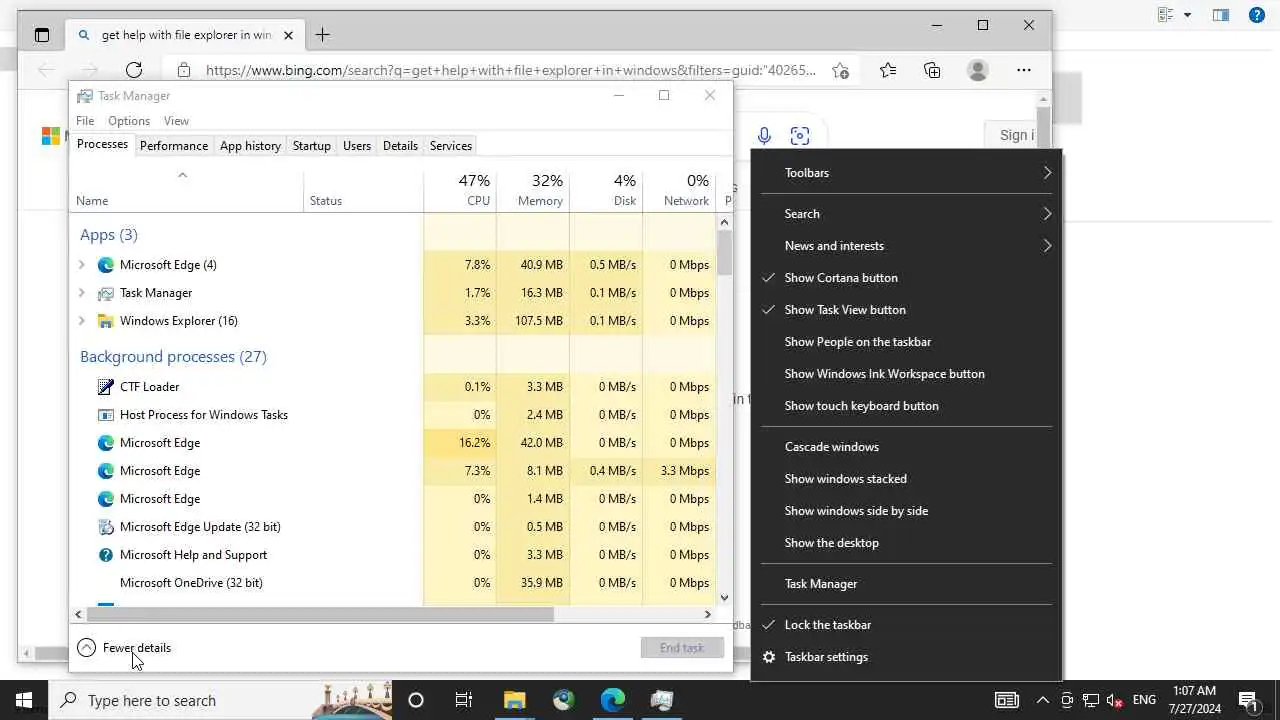The width and height of the screenshot is (1280, 720).
Task: Click the Windows Explorer folder icon in Apps
Action: [106, 321]
